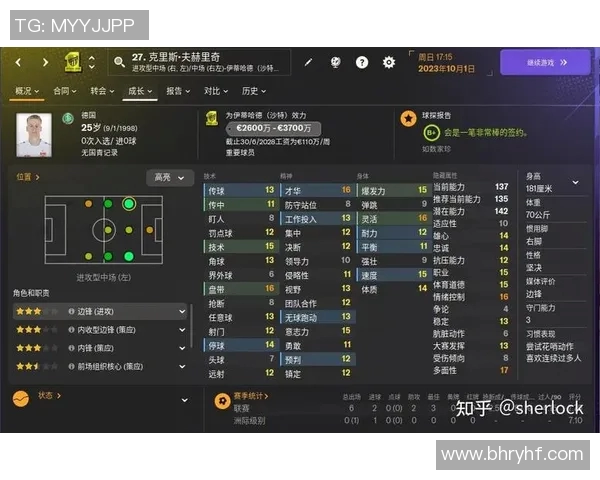Open the help question mark icon

(362, 62)
